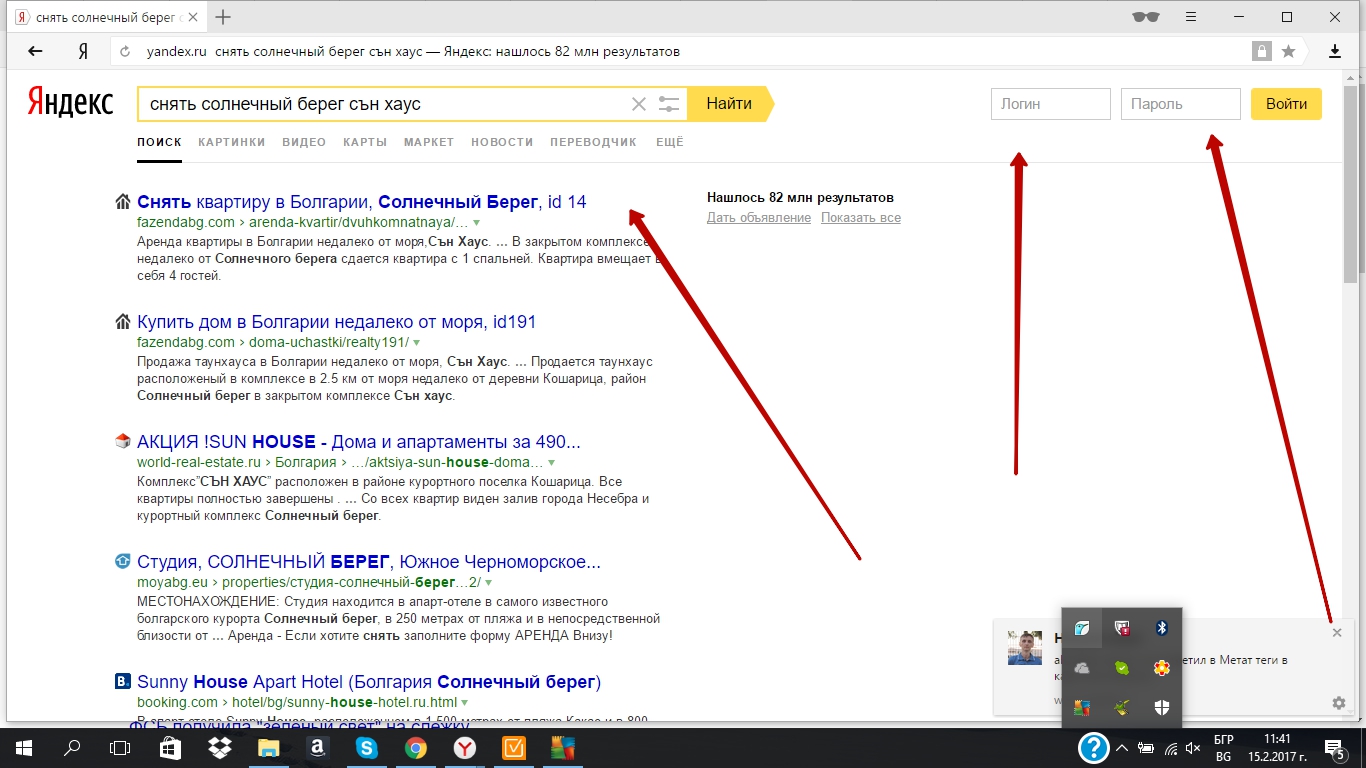Switch to the Новости tab
The height and width of the screenshot is (768, 1366).
[502, 142]
